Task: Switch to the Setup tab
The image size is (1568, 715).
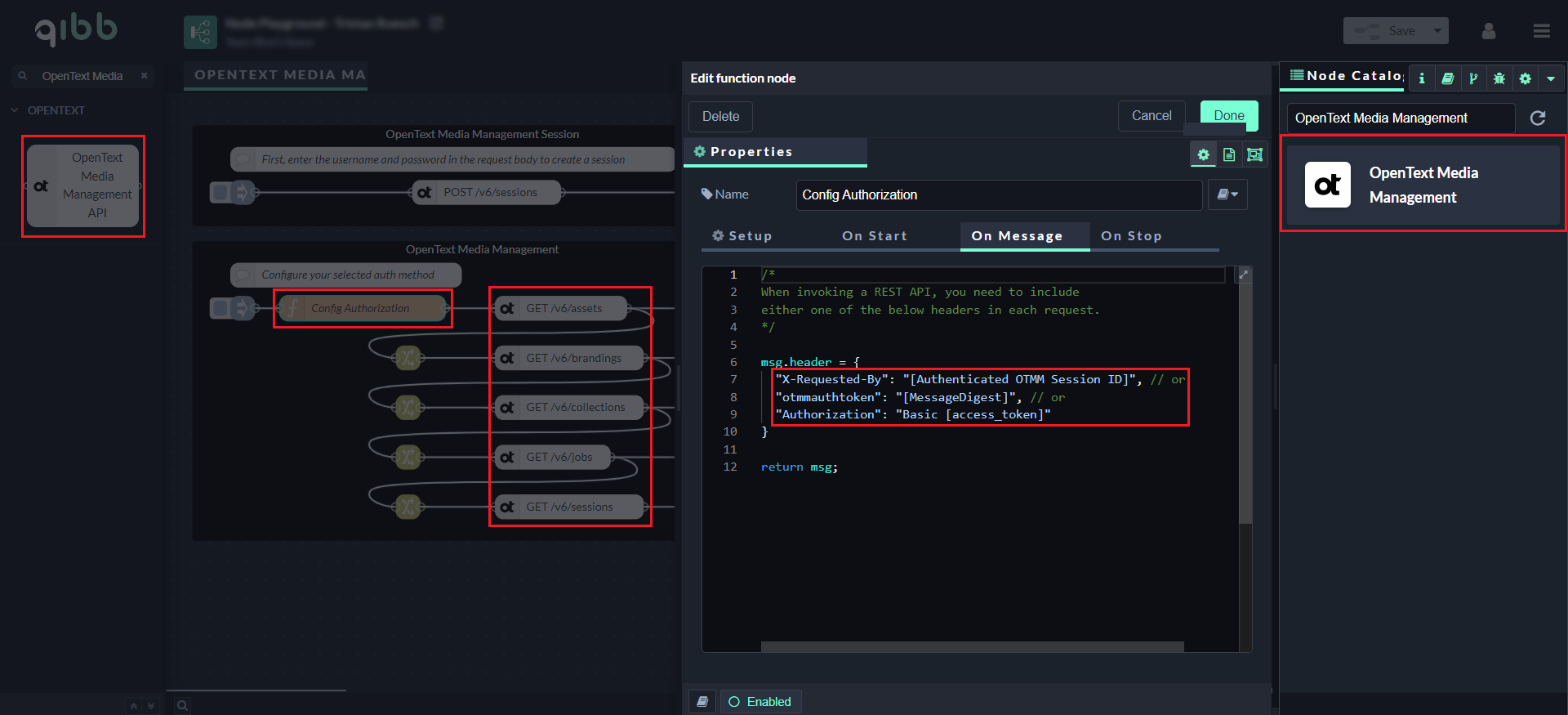Action: click(742, 236)
